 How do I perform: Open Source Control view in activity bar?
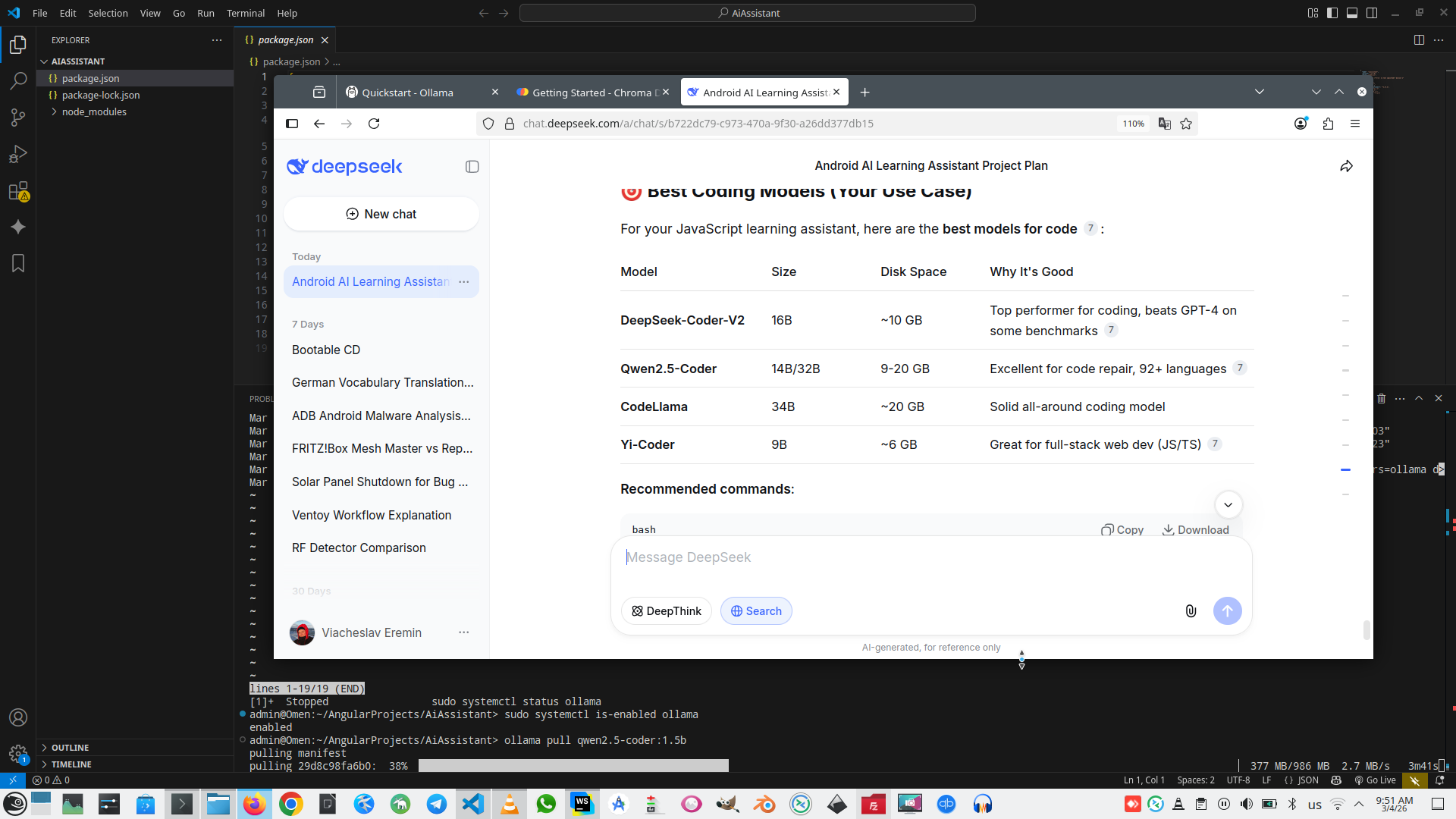(18, 118)
